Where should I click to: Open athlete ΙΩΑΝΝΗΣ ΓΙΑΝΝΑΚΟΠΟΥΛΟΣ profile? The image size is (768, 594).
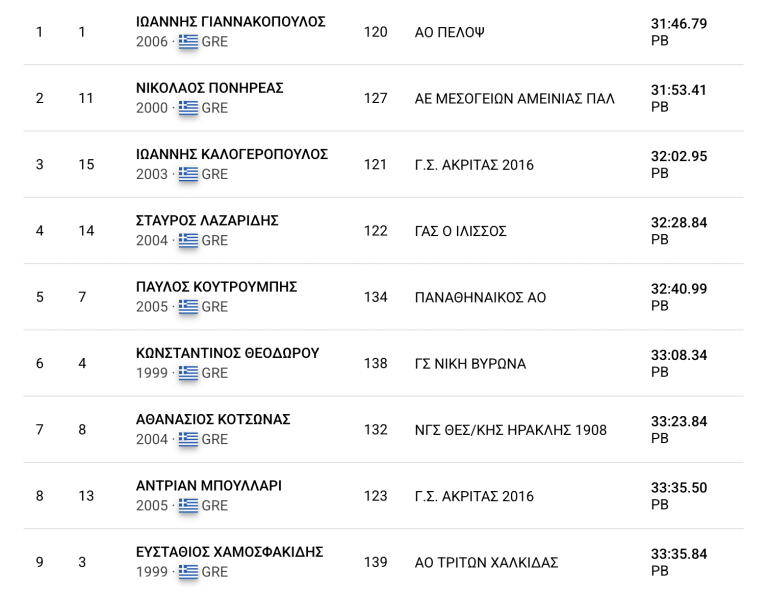(x=231, y=22)
